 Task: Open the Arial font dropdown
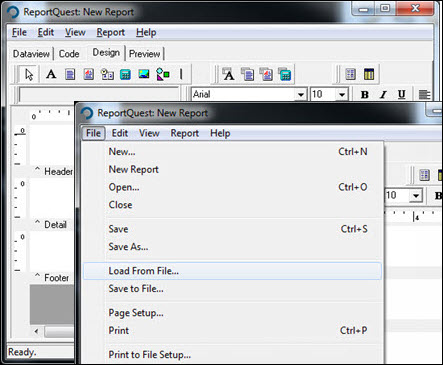click(x=301, y=95)
